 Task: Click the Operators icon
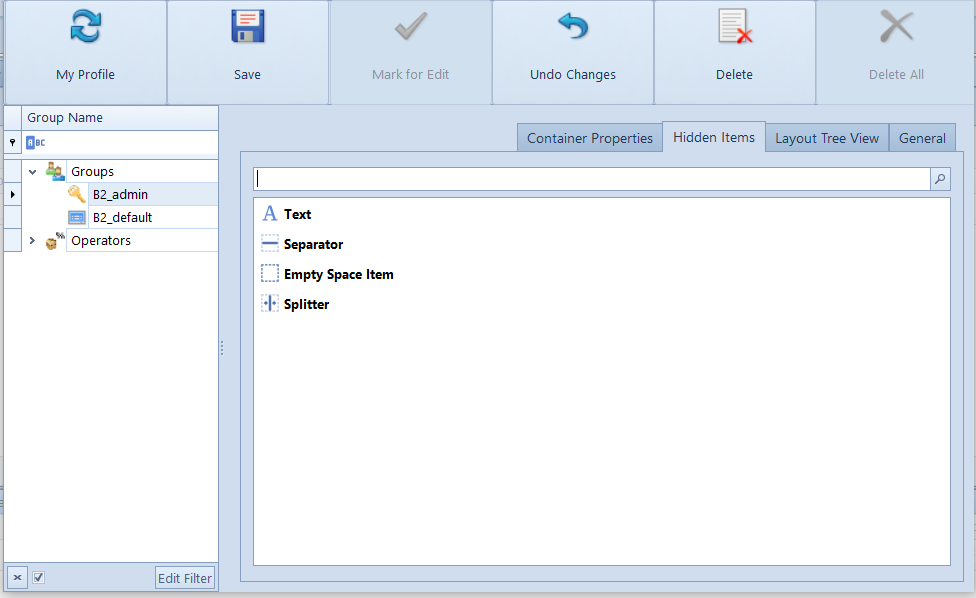point(55,240)
